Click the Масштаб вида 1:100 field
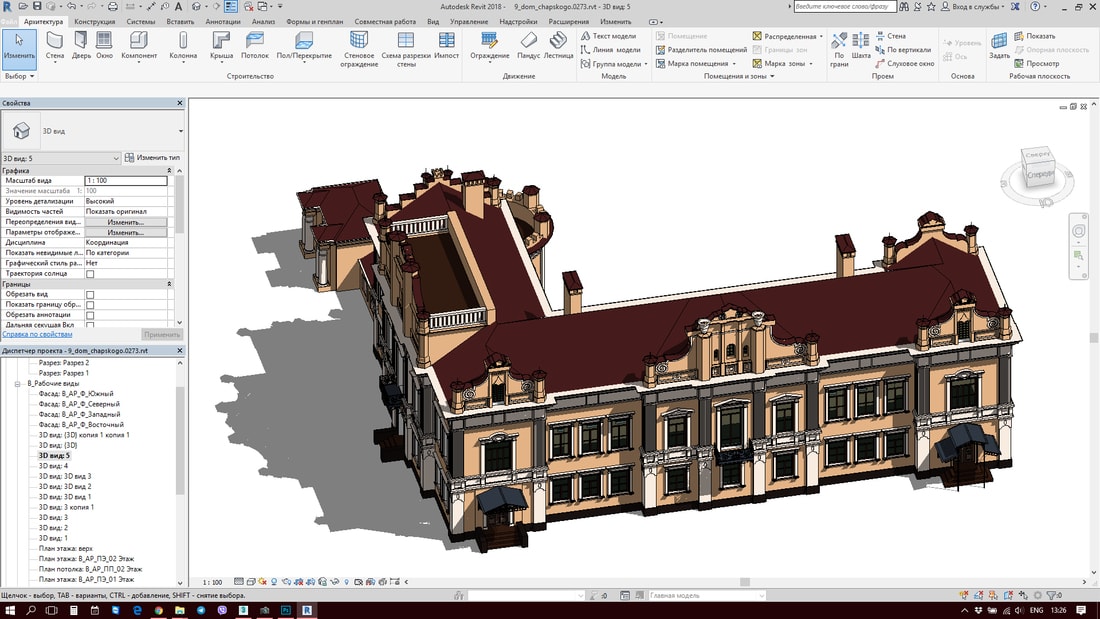The height and width of the screenshot is (619, 1100). [125, 181]
